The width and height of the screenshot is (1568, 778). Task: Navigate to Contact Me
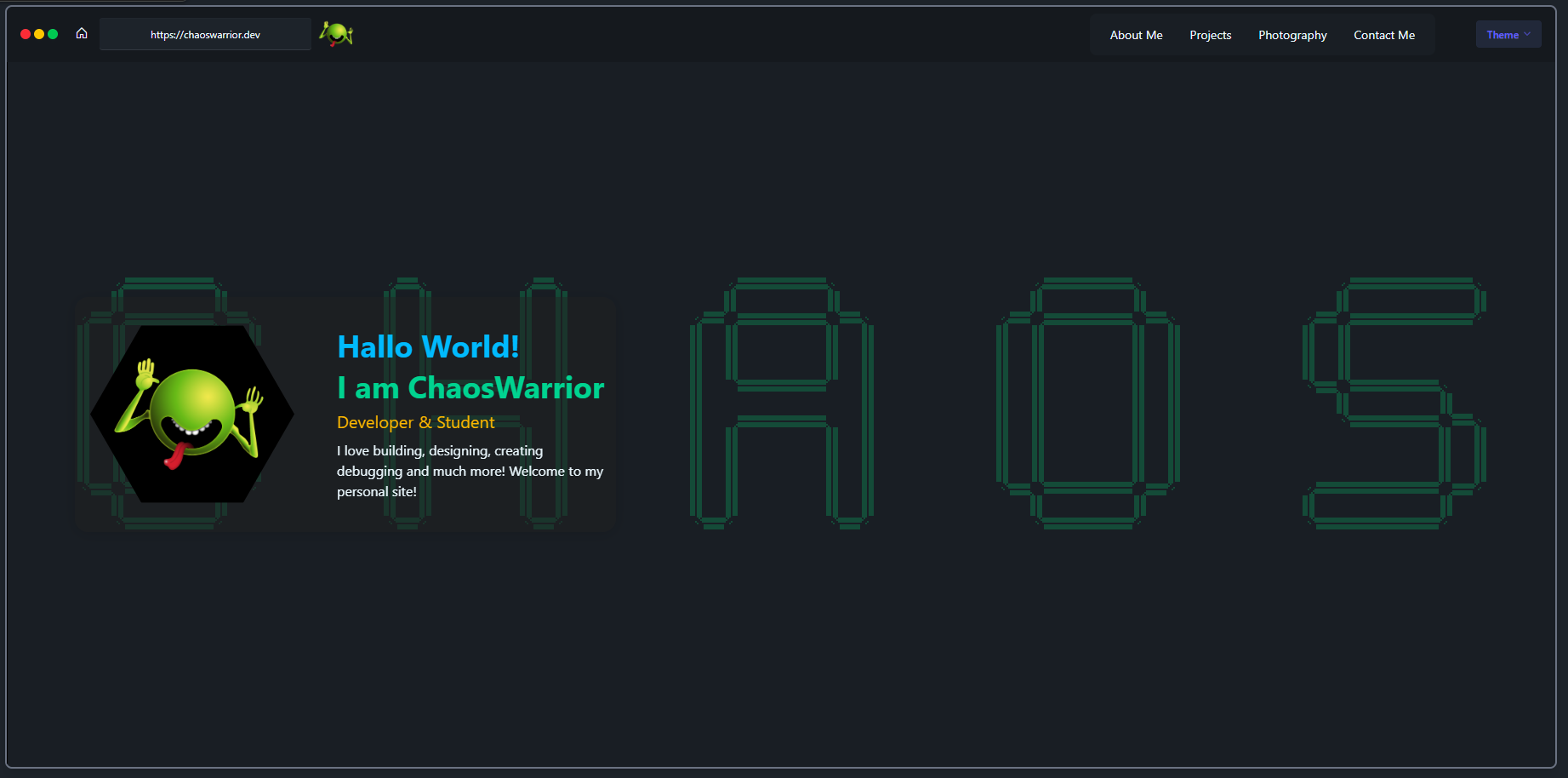[x=1384, y=35]
